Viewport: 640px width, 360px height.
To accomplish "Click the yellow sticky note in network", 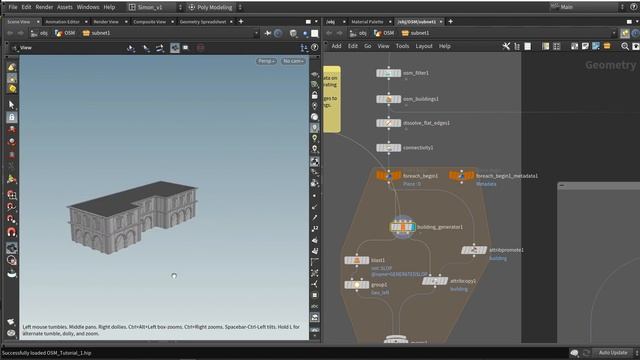I will click(332, 99).
